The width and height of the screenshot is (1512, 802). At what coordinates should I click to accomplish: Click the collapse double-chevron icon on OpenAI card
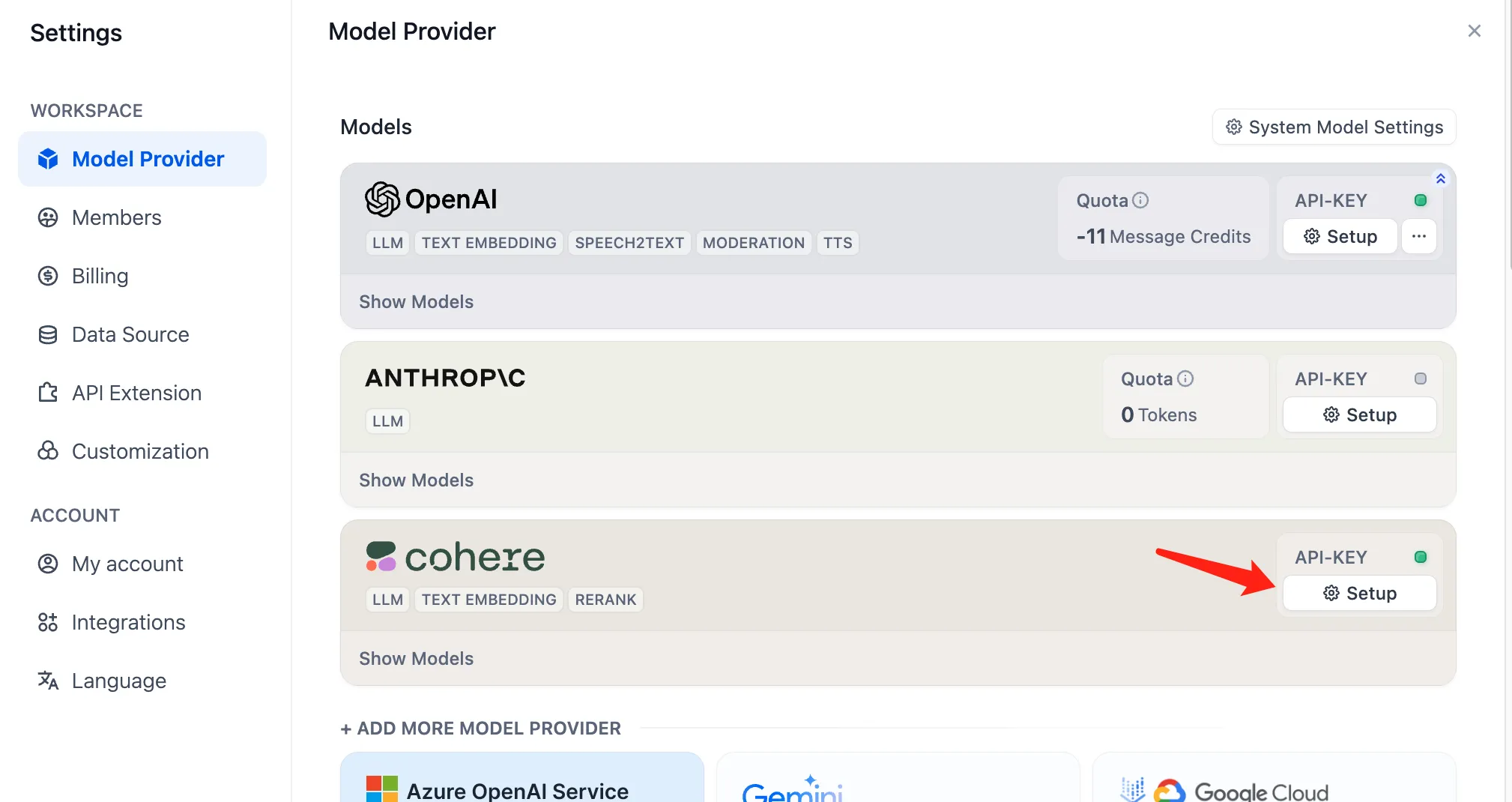[x=1440, y=178]
